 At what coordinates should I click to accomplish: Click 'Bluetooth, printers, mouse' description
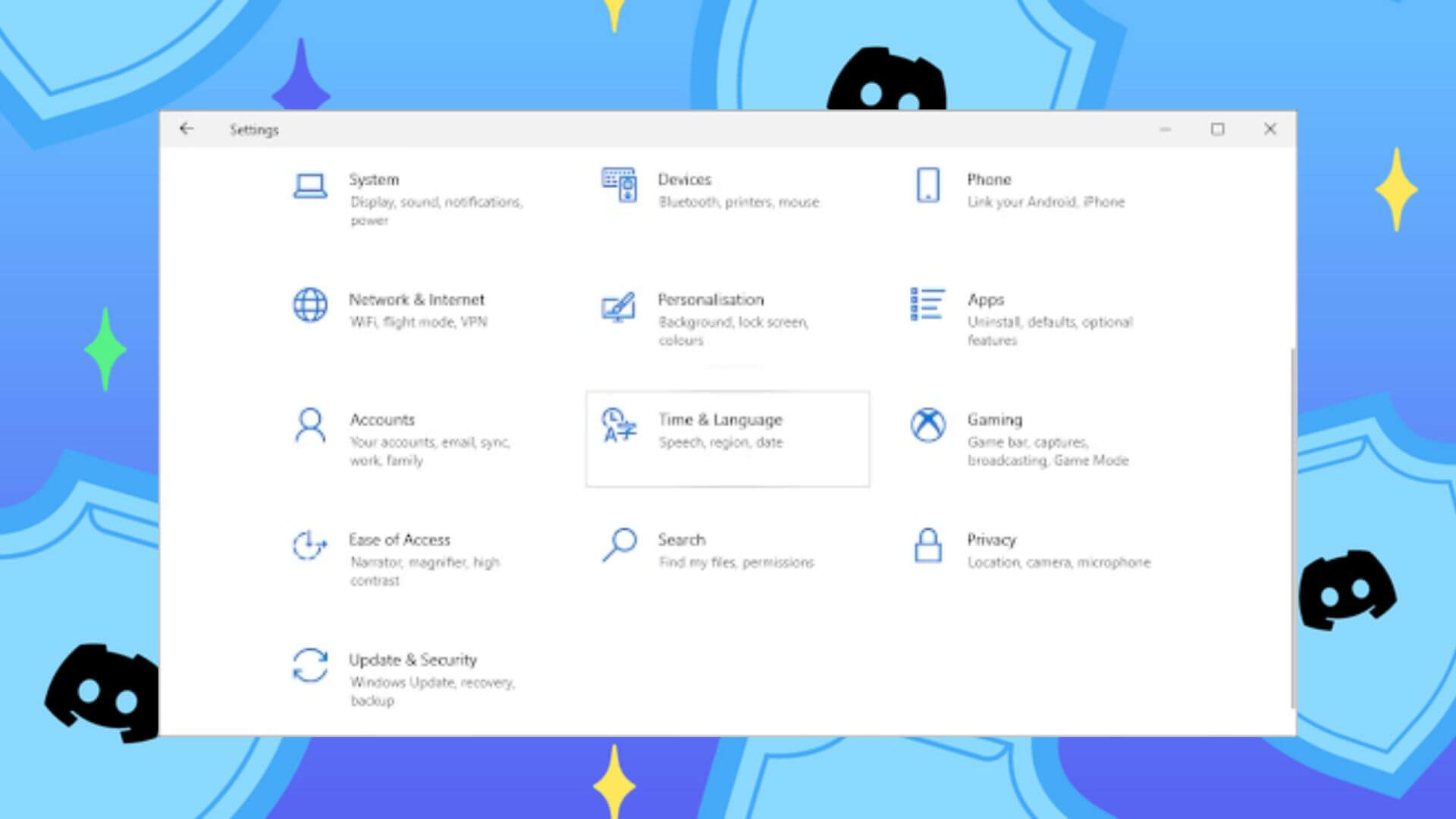click(739, 202)
